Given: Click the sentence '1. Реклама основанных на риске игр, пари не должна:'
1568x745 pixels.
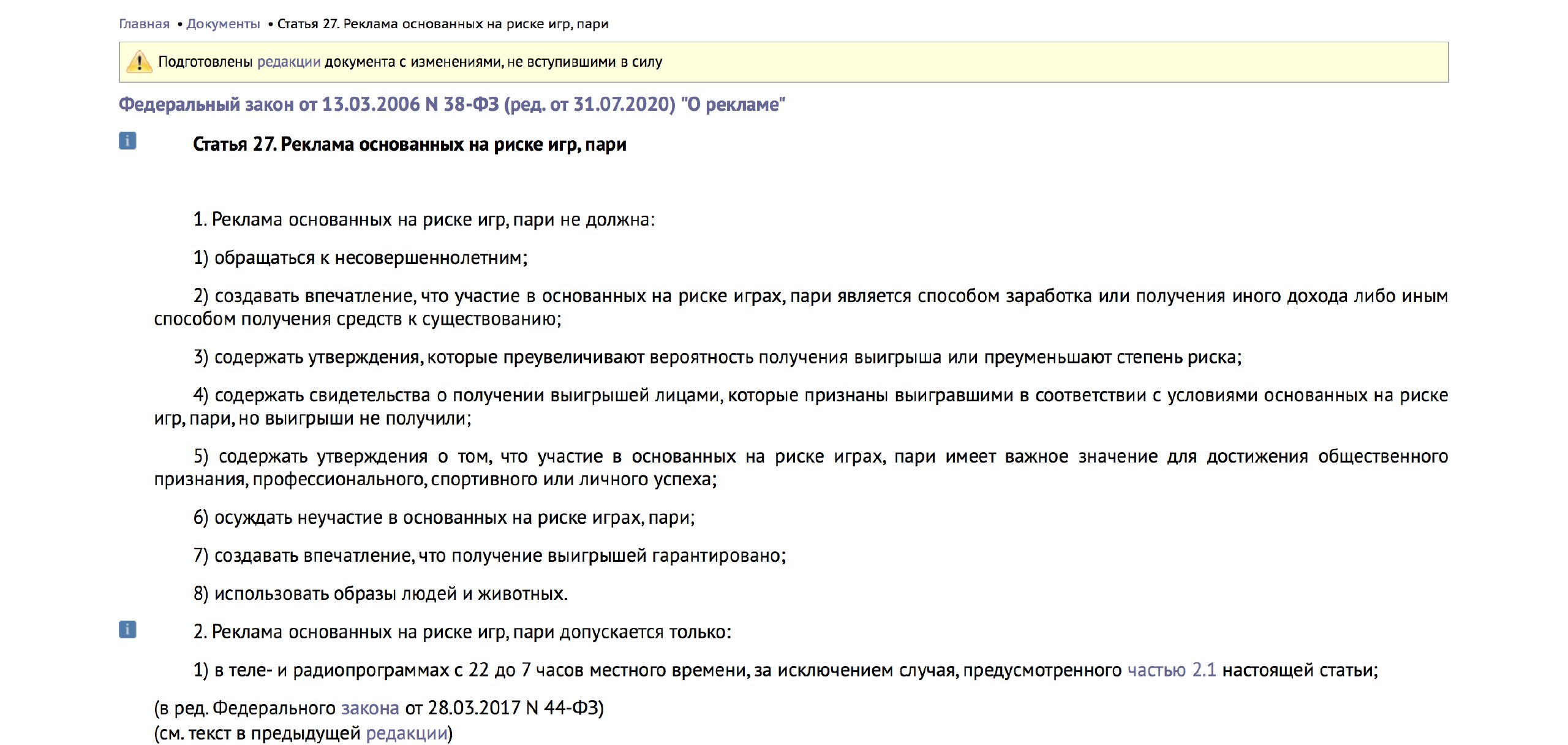Looking at the screenshot, I should tap(424, 220).
